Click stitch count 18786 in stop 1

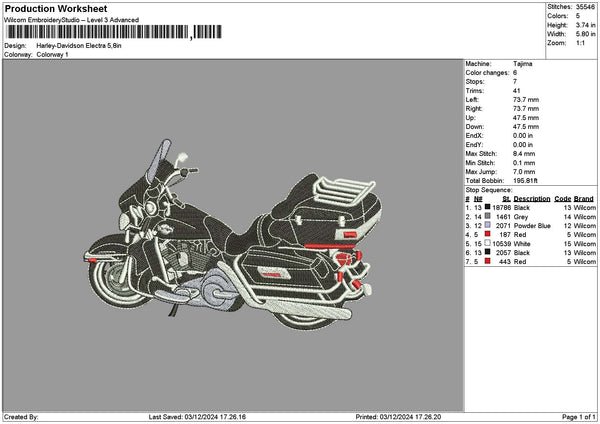(502, 207)
